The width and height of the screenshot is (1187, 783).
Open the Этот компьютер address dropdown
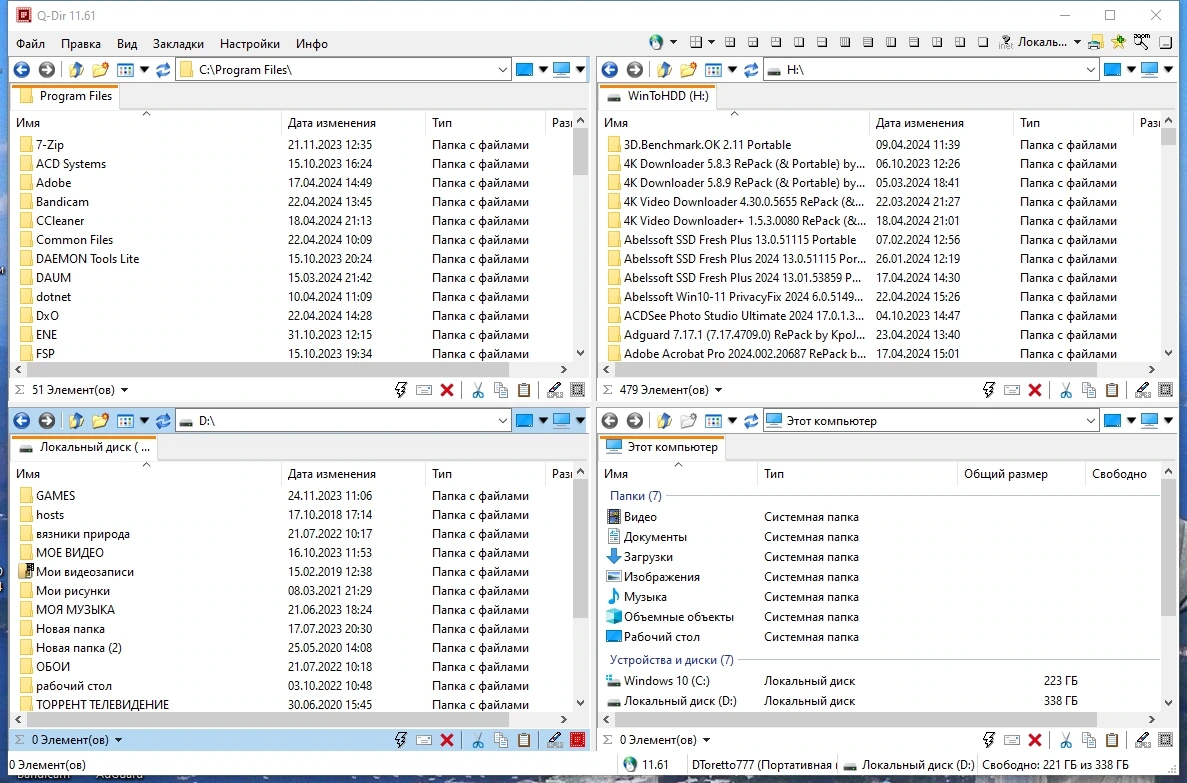click(x=1090, y=420)
